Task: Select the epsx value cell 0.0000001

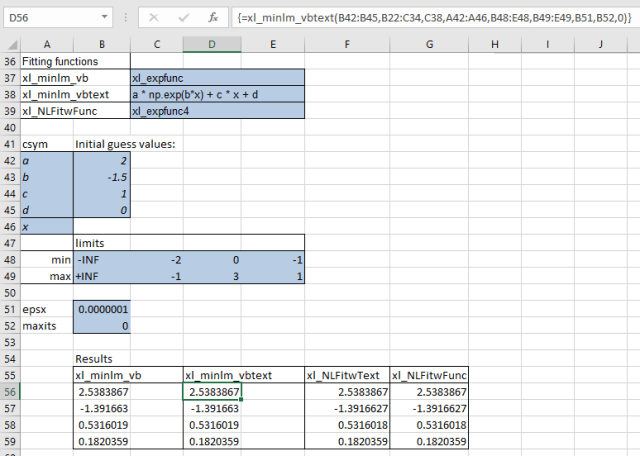Action: (101, 311)
